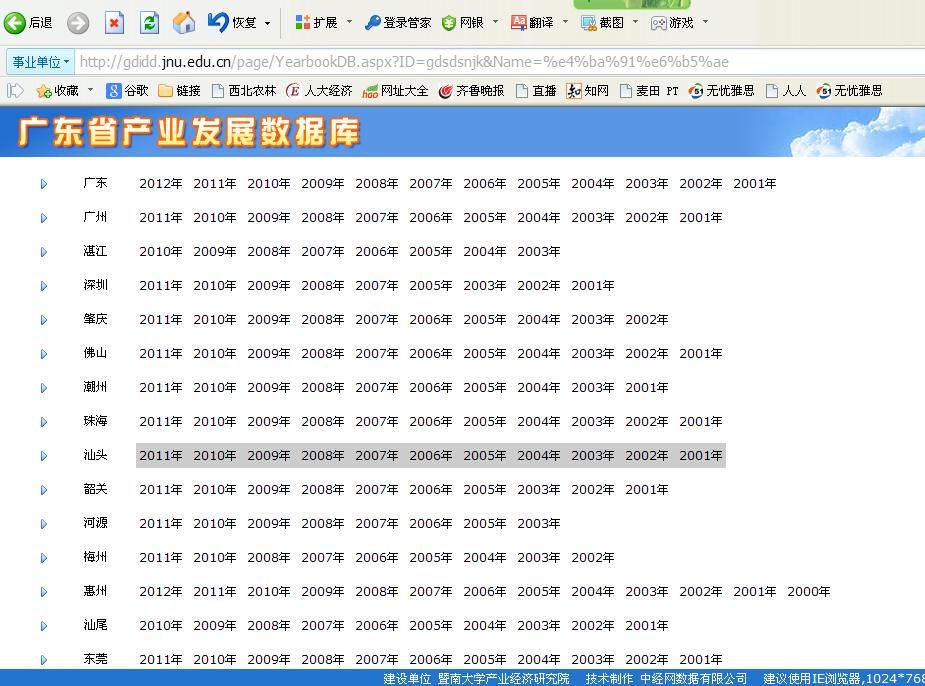This screenshot has height=686, width=925.
Task: Expand the arrow beside 潮州 row
Action: point(44,388)
